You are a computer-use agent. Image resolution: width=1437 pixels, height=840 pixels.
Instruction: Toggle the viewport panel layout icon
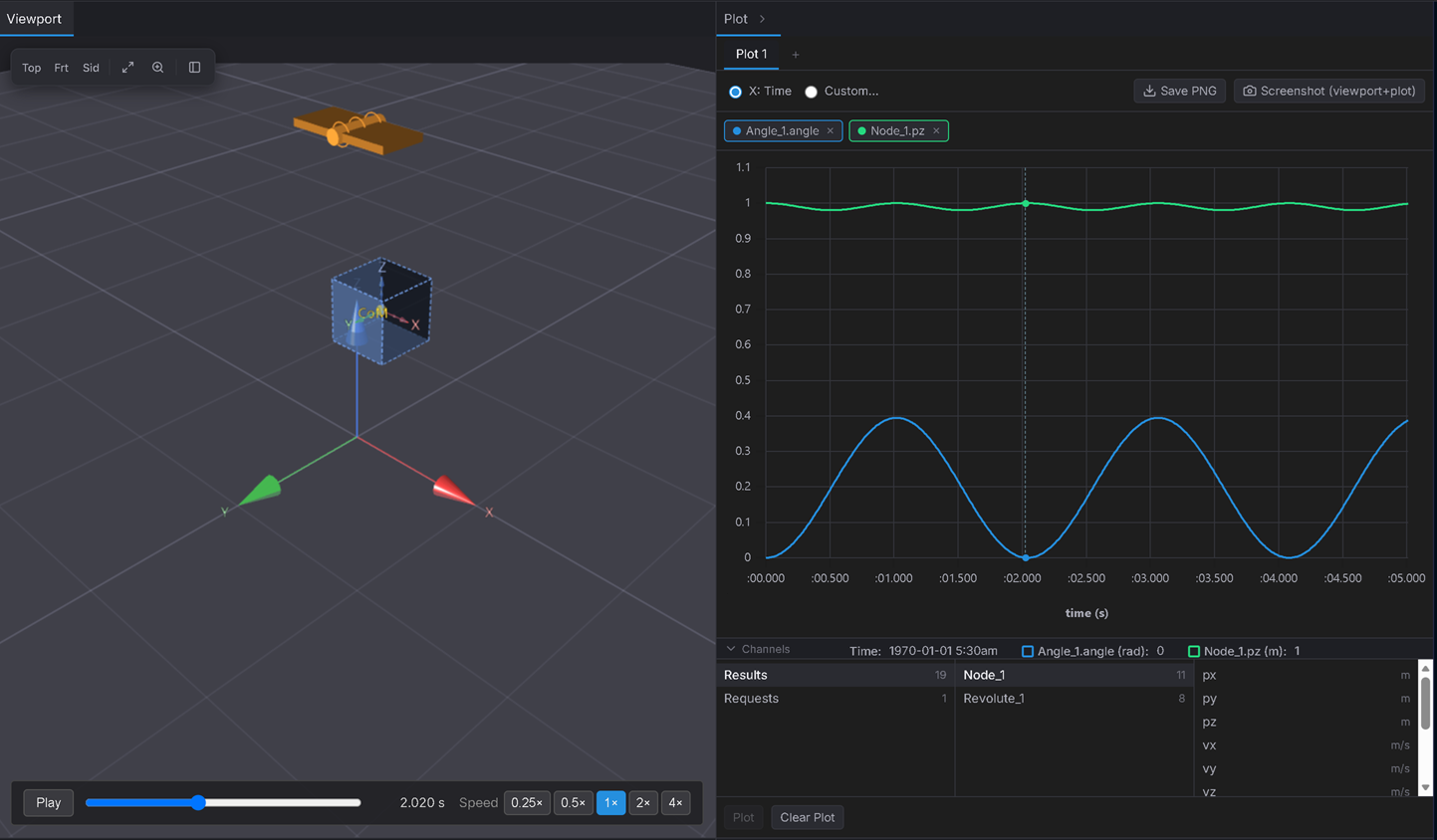coord(194,68)
